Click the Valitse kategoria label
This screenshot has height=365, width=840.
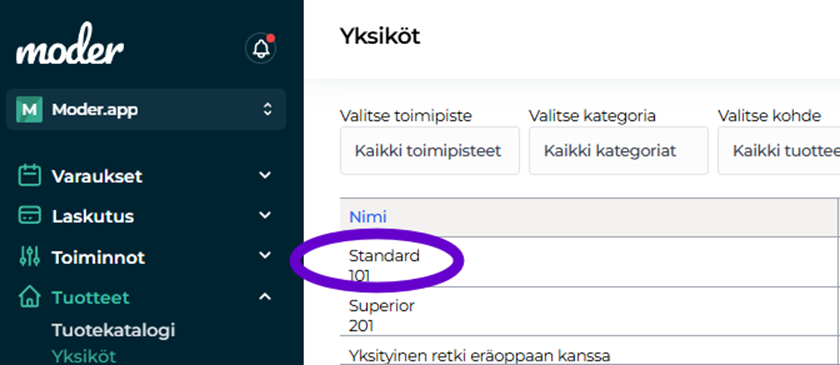(592, 116)
